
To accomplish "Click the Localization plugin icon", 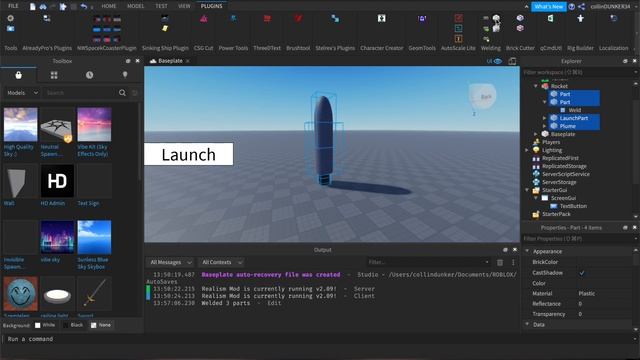I will click(x=613, y=18).
